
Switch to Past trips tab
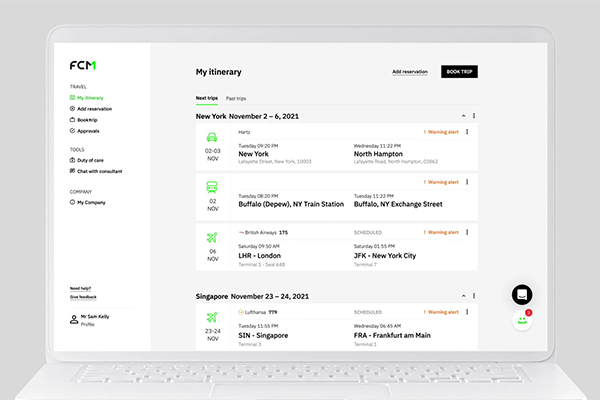tap(236, 99)
